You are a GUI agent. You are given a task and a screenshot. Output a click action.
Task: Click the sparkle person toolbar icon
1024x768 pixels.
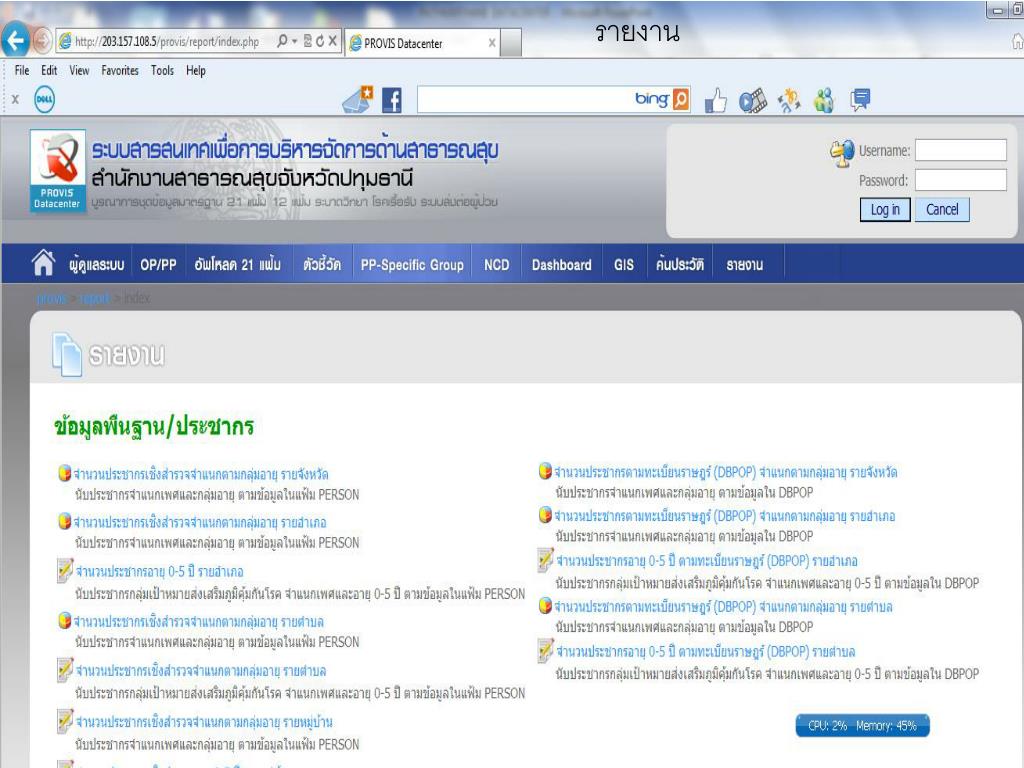coord(789,100)
